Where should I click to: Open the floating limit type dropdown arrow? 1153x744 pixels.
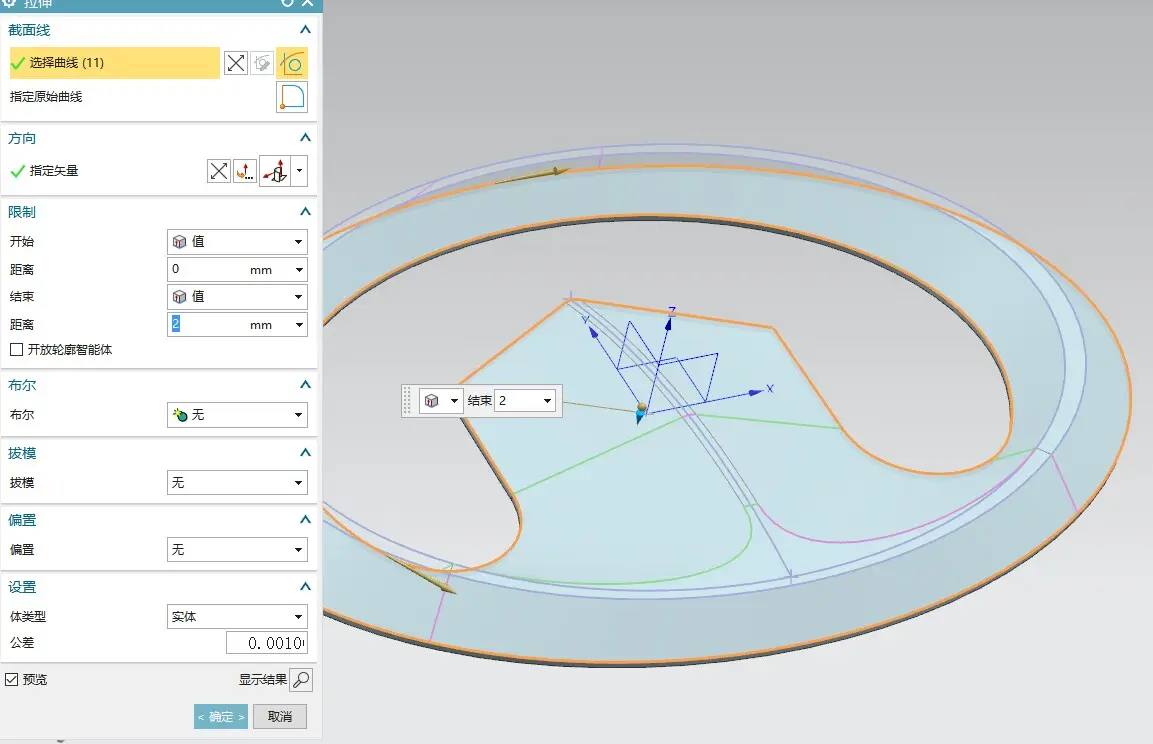click(454, 401)
